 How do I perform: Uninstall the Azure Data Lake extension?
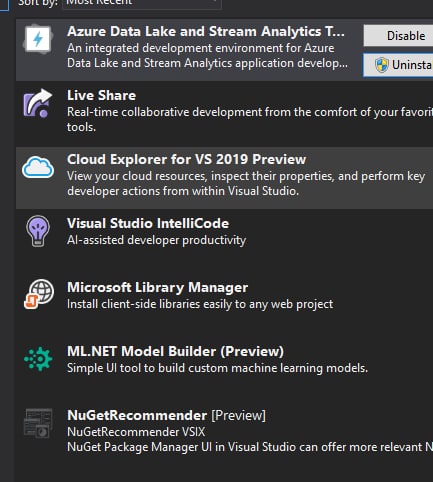398,65
